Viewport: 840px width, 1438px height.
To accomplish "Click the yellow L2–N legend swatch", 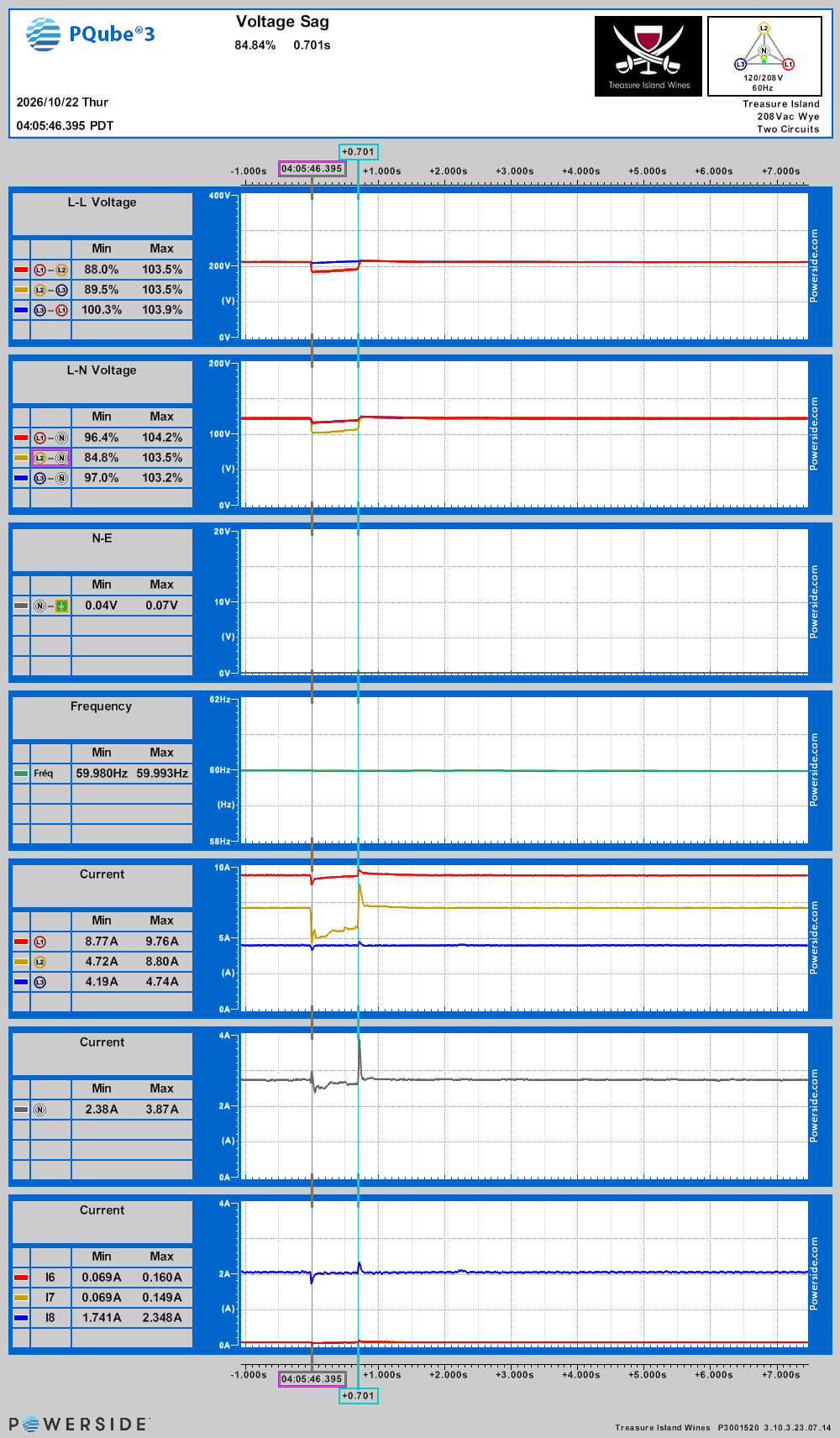I will pos(21,458).
